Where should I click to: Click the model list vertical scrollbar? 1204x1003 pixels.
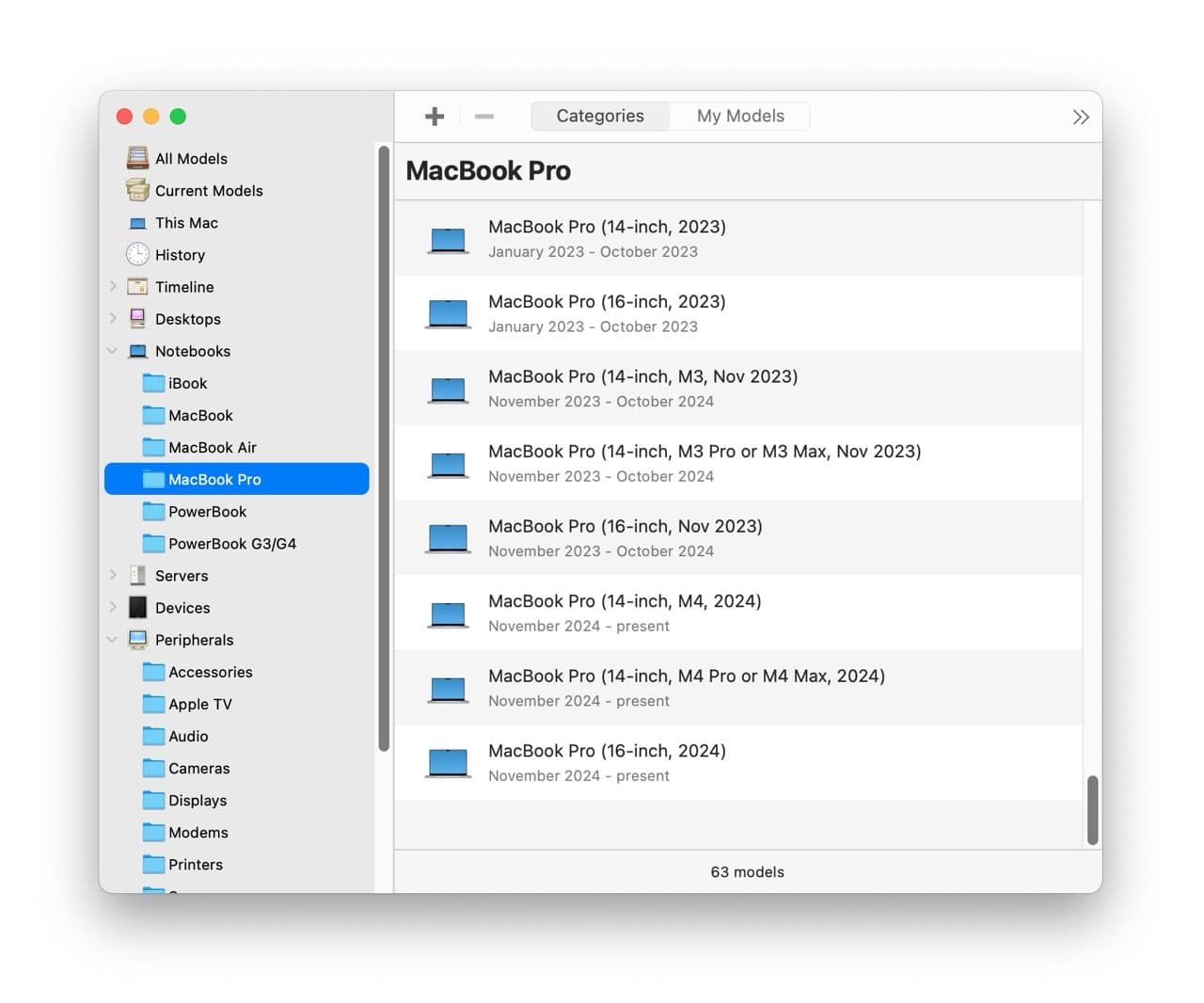pyautogui.click(x=1093, y=810)
